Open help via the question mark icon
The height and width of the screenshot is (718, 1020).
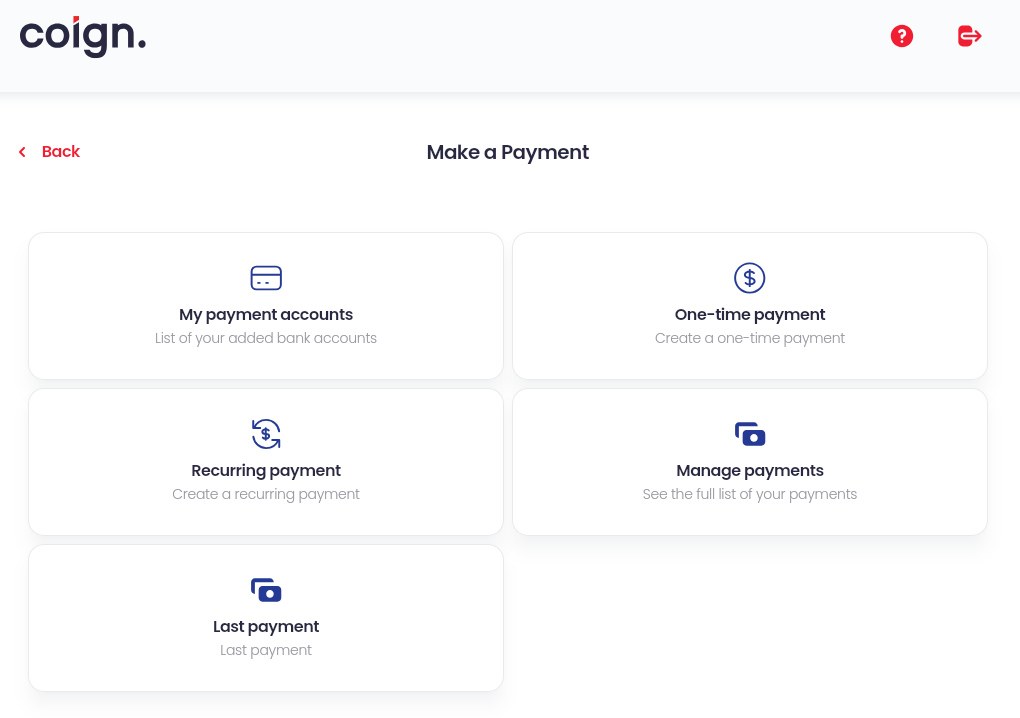pos(901,36)
